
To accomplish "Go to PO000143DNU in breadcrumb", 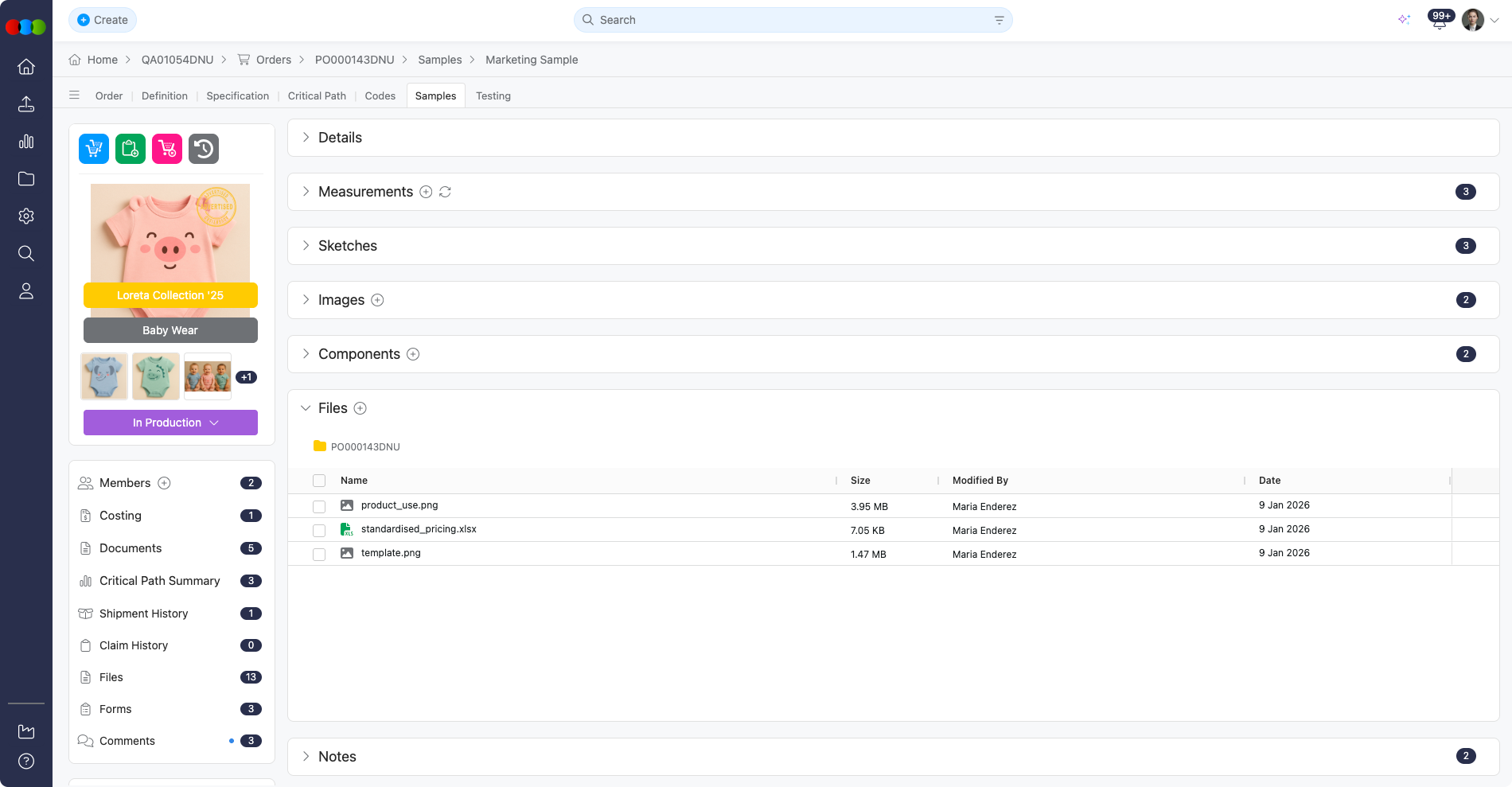I will [x=354, y=60].
